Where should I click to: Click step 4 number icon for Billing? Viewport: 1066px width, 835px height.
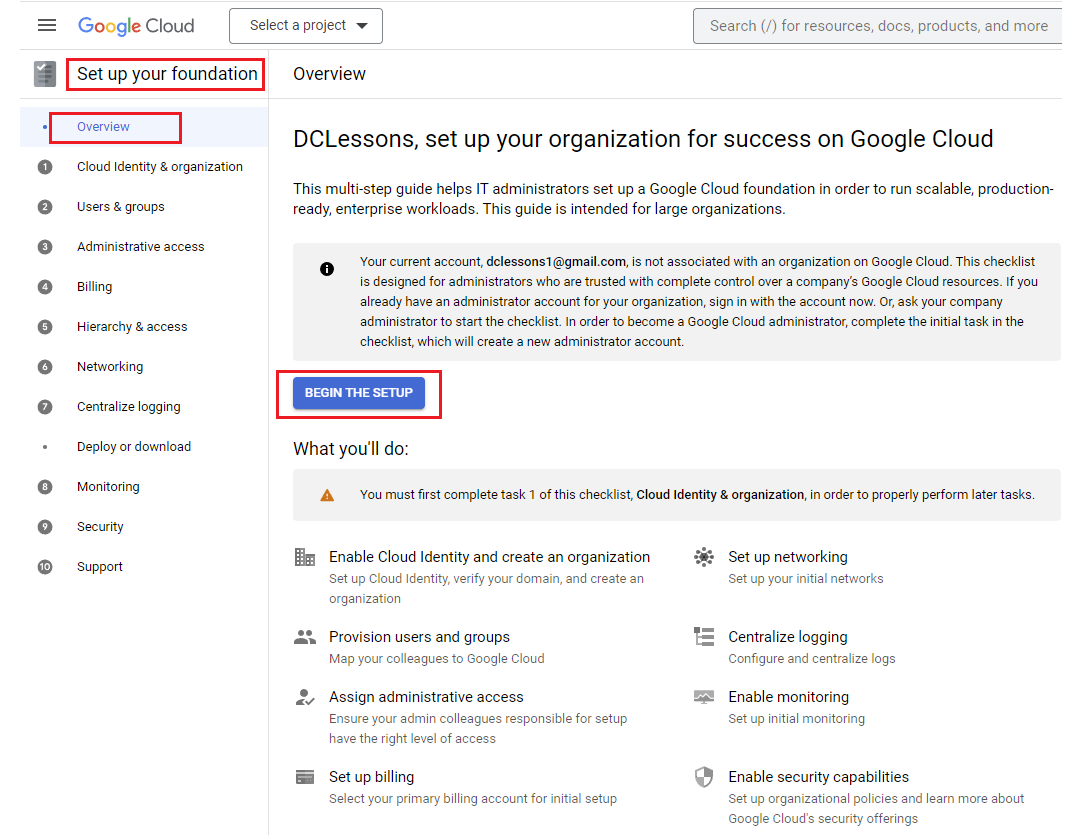(45, 287)
